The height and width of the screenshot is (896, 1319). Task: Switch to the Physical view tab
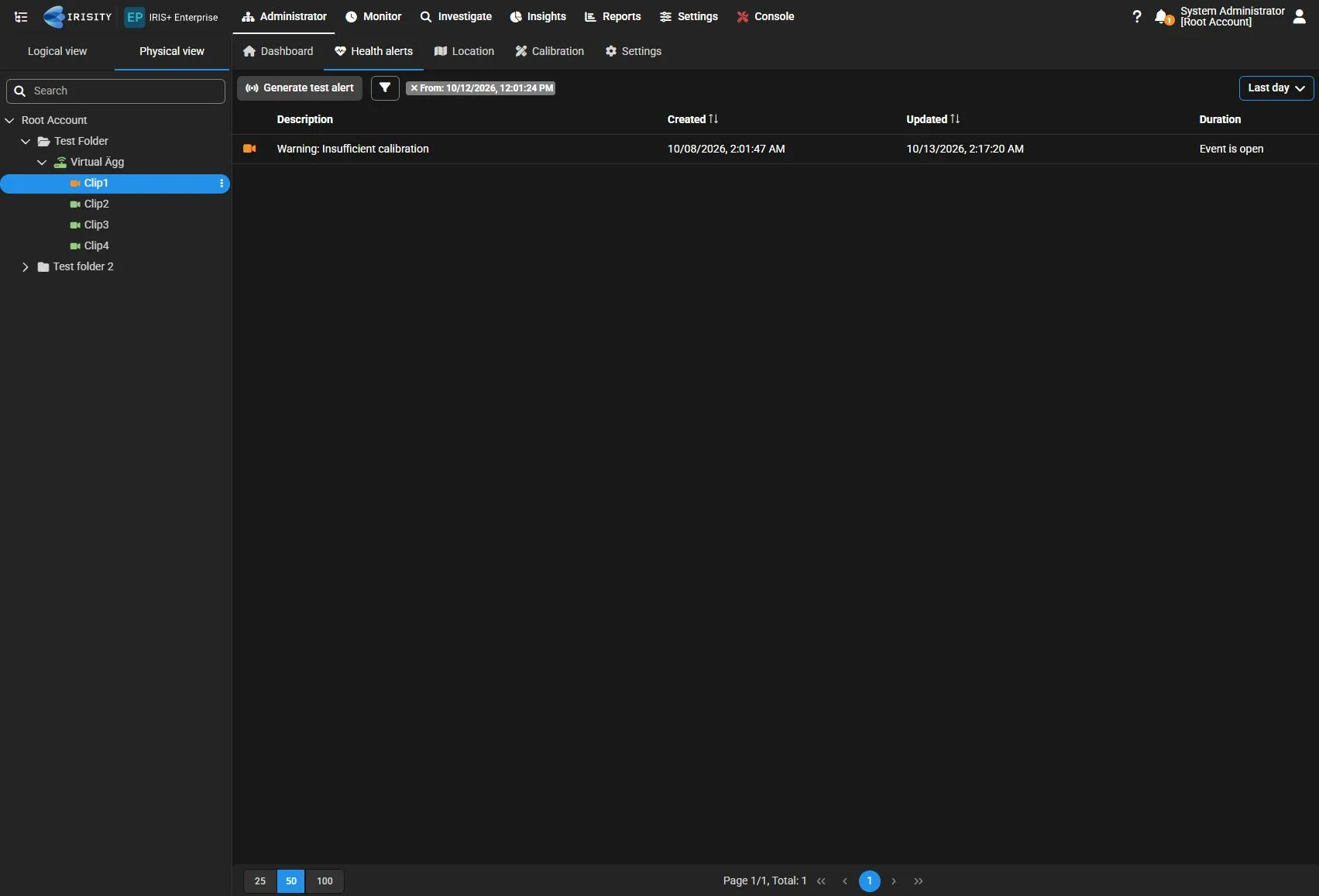click(x=172, y=51)
